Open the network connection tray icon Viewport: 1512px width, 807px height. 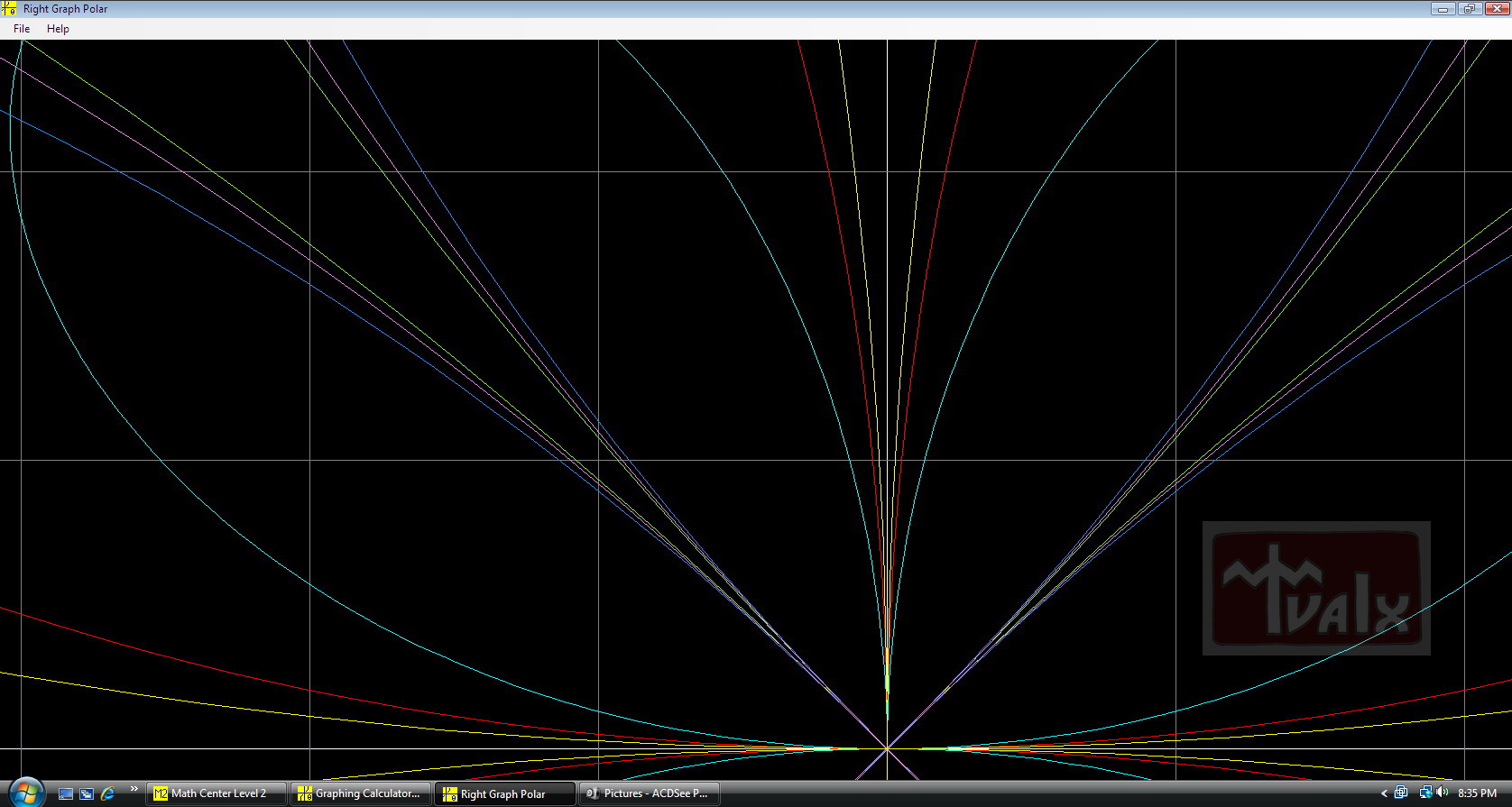click(1425, 793)
